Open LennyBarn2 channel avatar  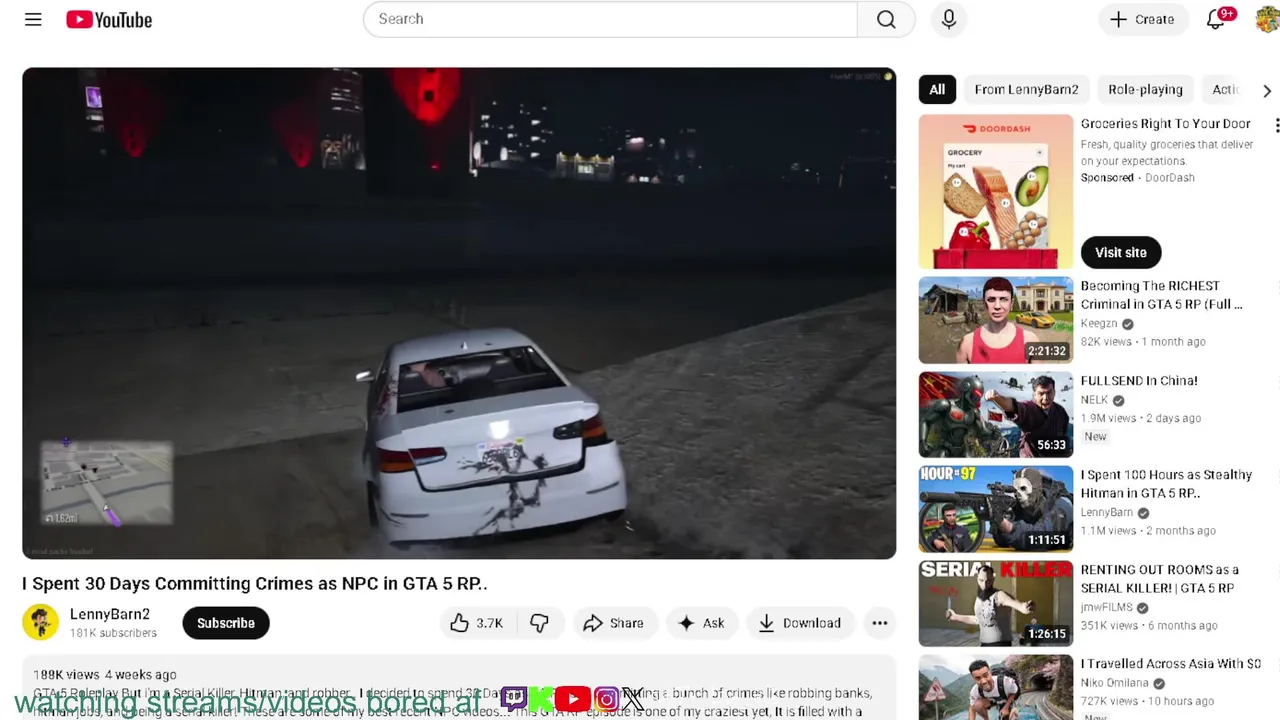[41, 622]
